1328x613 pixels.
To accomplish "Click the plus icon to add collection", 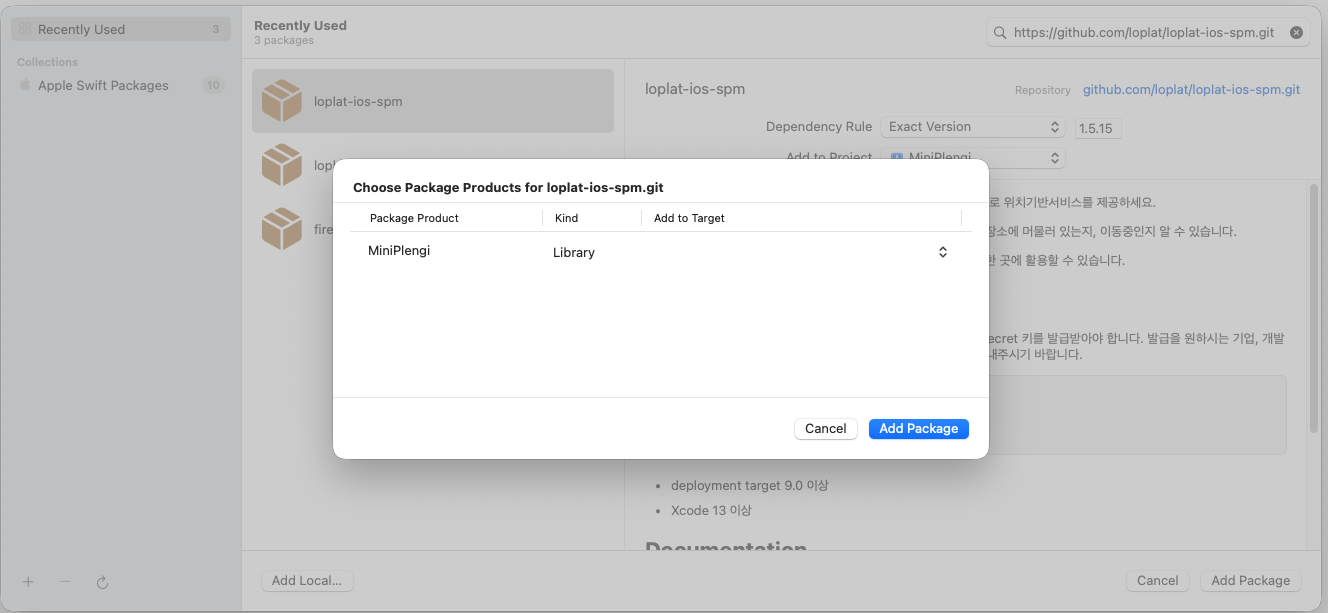I will [28, 582].
